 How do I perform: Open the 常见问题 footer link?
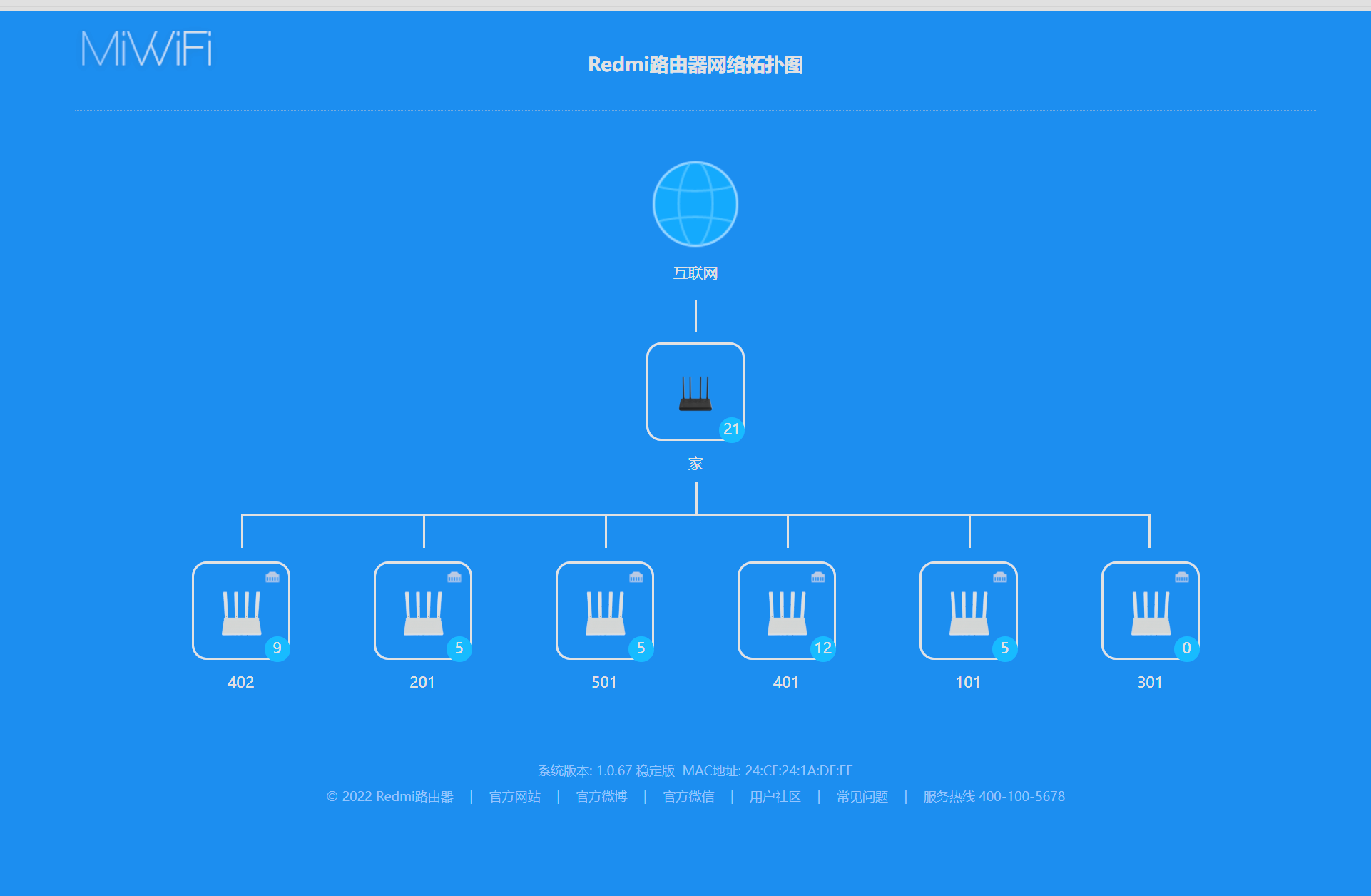(862, 796)
